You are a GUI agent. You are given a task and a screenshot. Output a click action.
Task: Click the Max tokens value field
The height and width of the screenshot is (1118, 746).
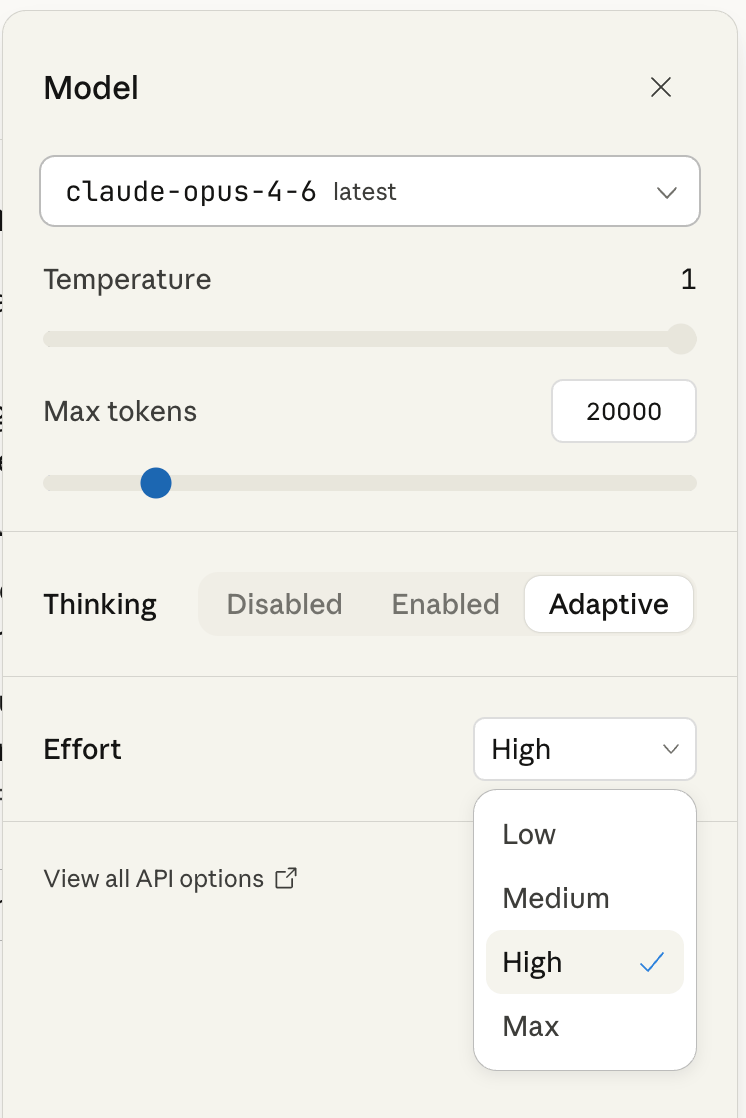(623, 411)
